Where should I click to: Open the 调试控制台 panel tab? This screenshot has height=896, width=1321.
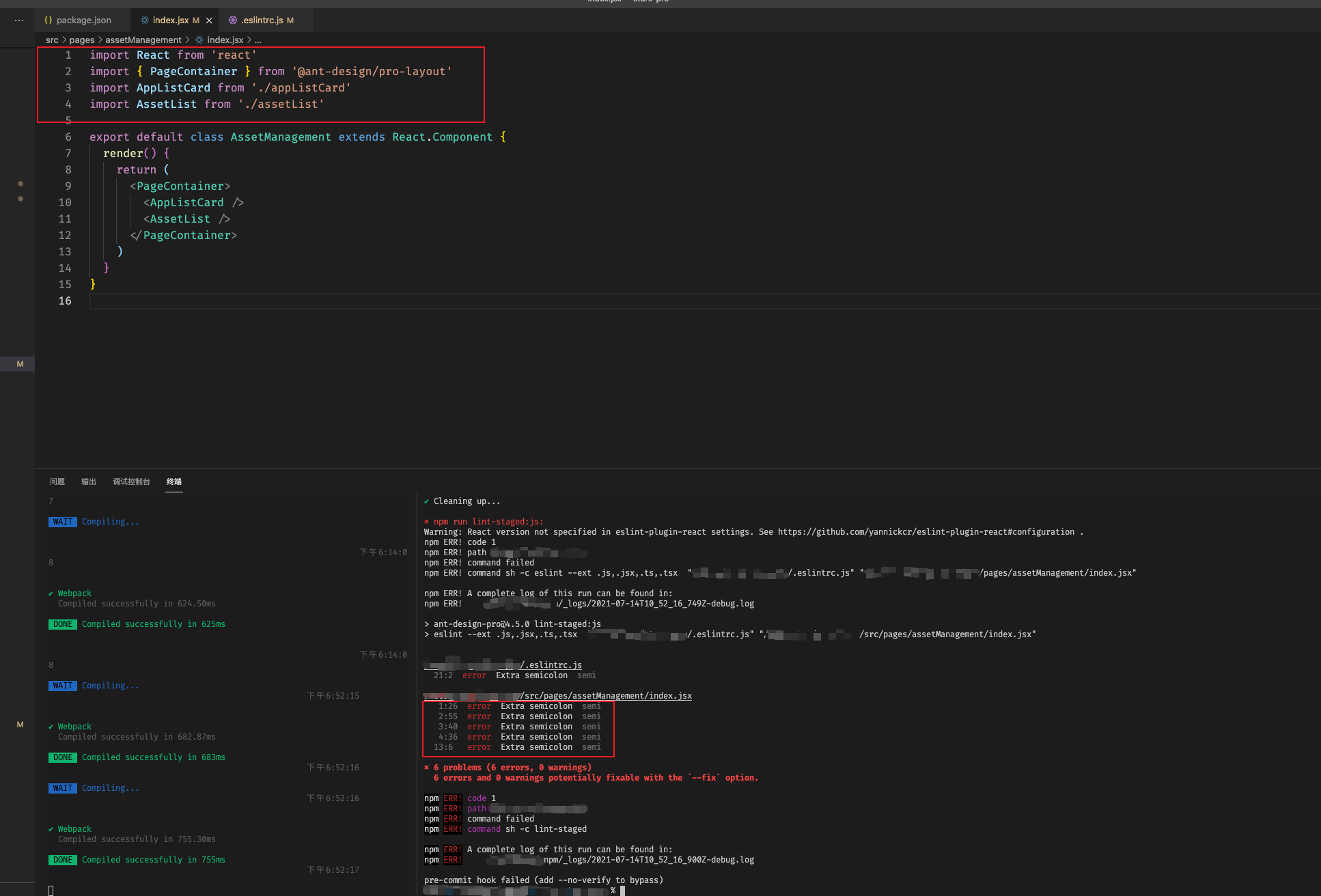click(x=131, y=481)
